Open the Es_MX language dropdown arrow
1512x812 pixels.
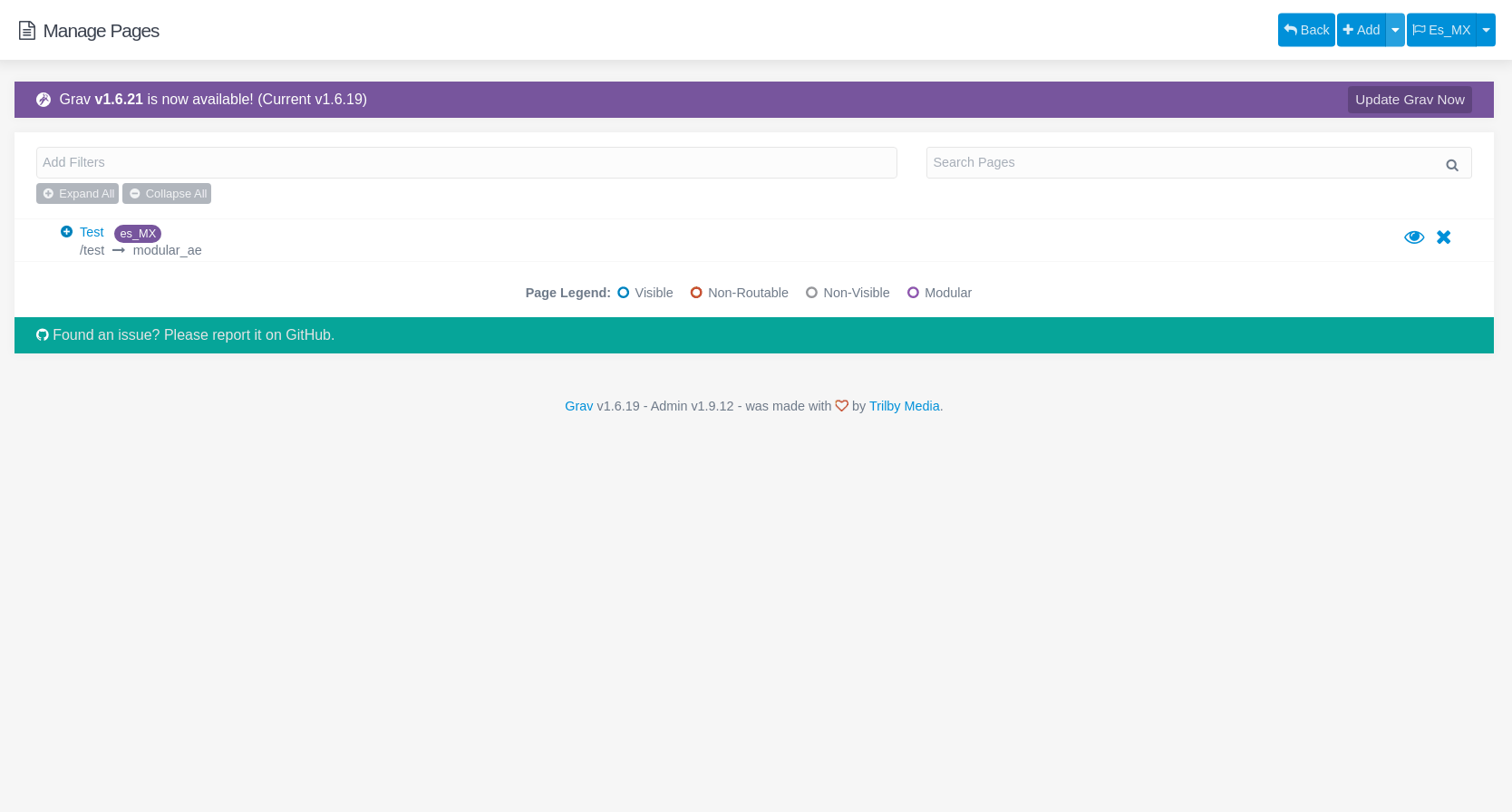click(x=1486, y=30)
